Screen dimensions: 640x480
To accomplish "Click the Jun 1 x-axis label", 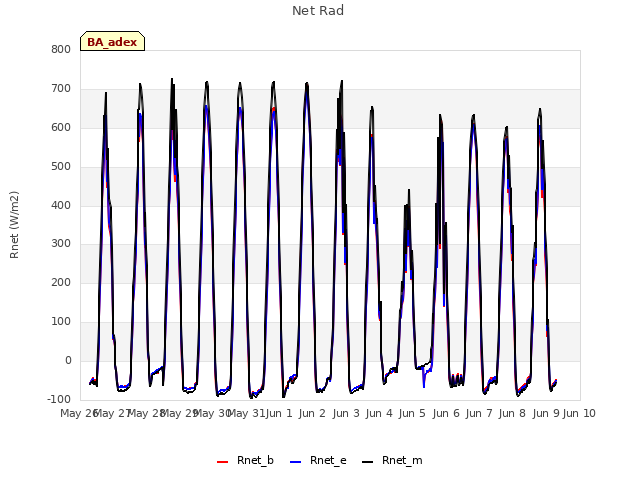I will click(x=279, y=413).
